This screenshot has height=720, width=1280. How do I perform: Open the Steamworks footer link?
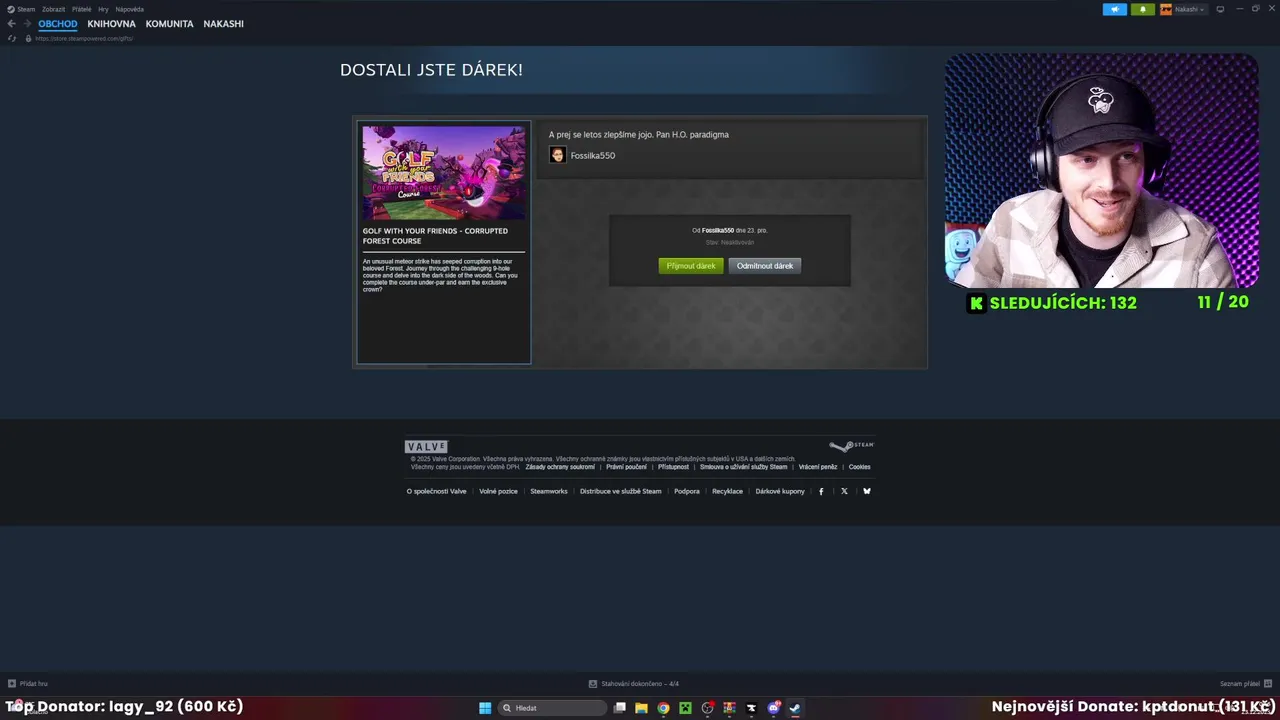coord(549,491)
